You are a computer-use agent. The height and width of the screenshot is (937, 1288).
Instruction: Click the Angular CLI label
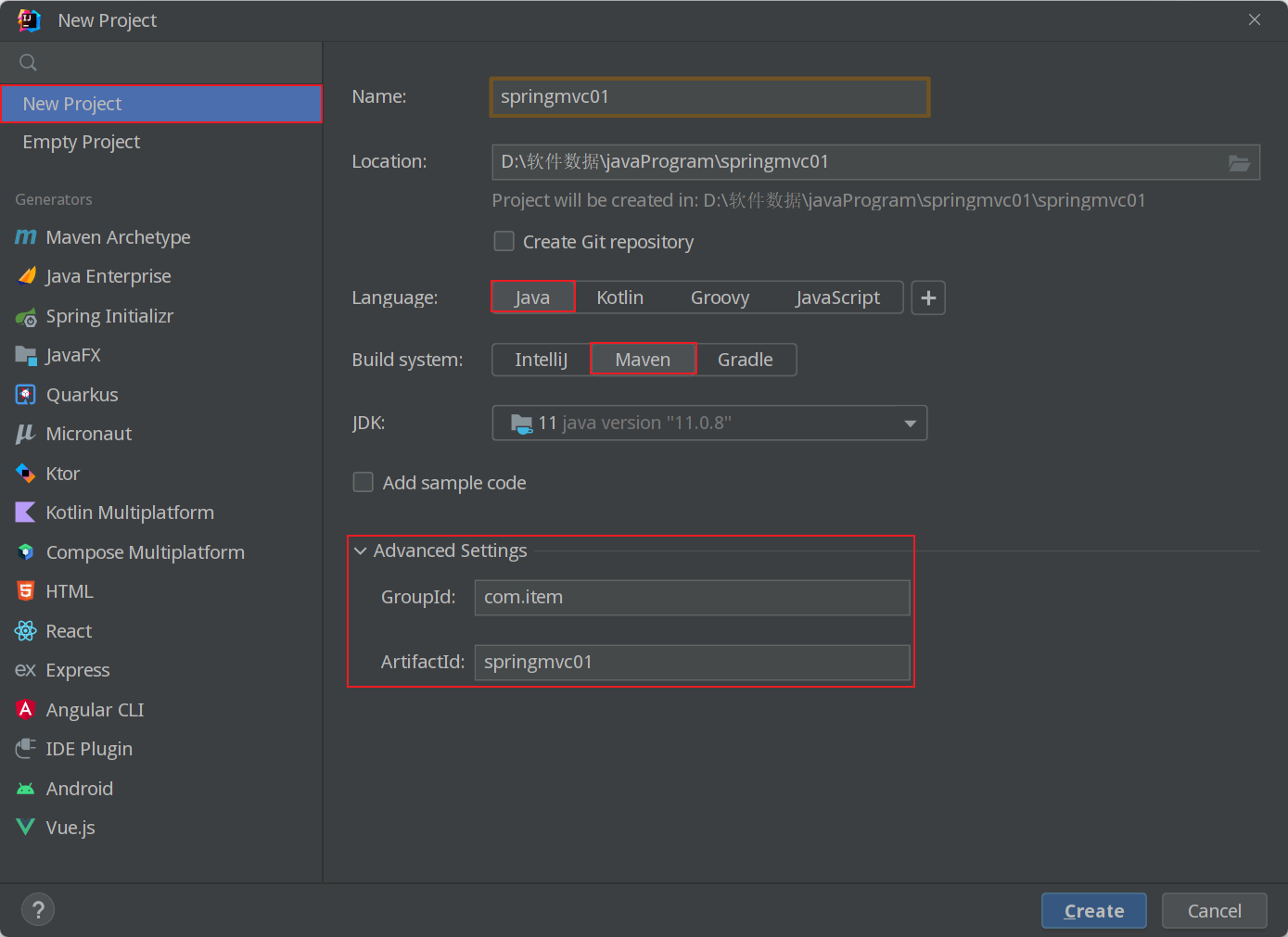(95, 710)
